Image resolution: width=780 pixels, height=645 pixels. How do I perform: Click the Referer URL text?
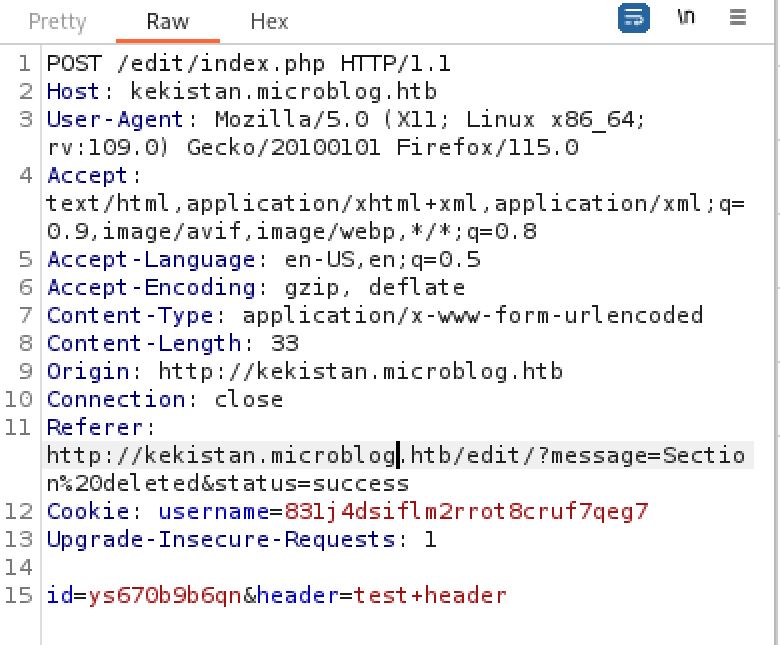click(x=395, y=457)
